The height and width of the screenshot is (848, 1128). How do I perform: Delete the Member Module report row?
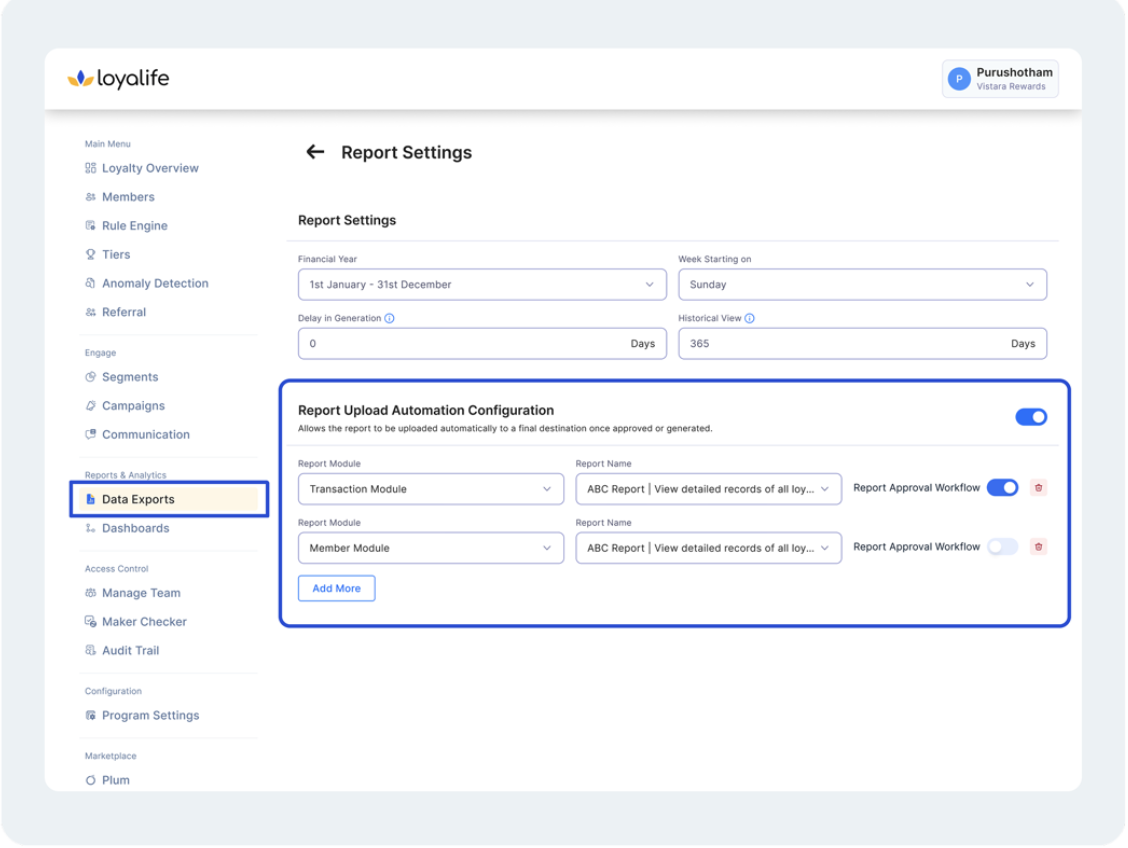tap(1038, 547)
